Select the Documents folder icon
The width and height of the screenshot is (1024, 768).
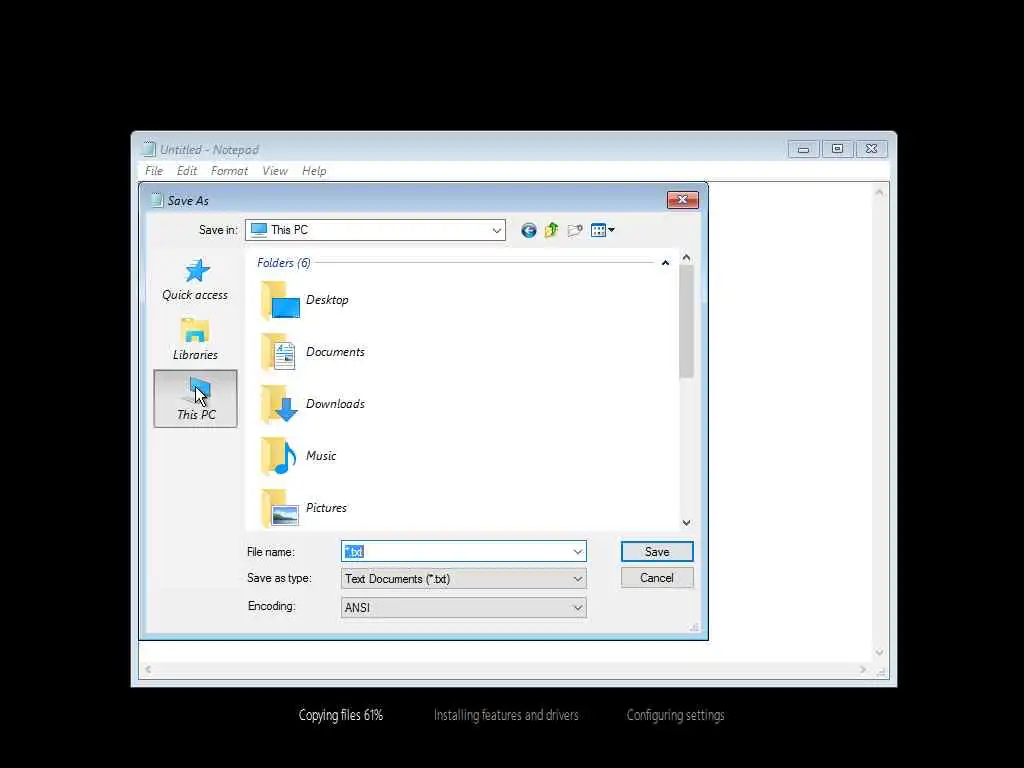tap(280, 352)
